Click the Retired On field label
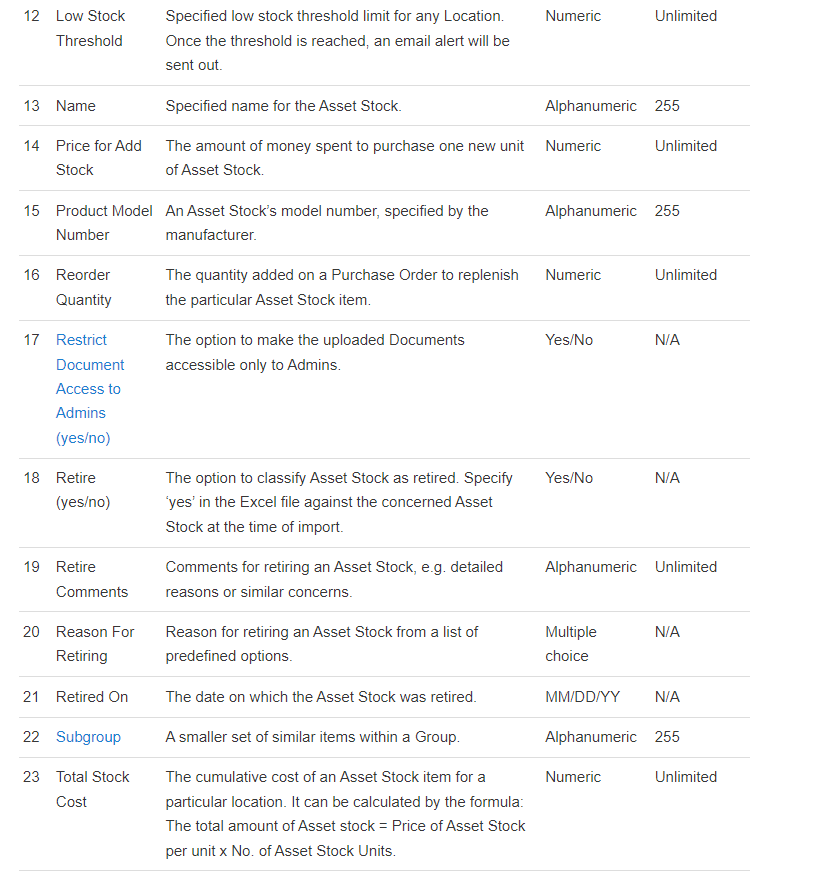The height and width of the screenshot is (874, 826). click(x=92, y=697)
